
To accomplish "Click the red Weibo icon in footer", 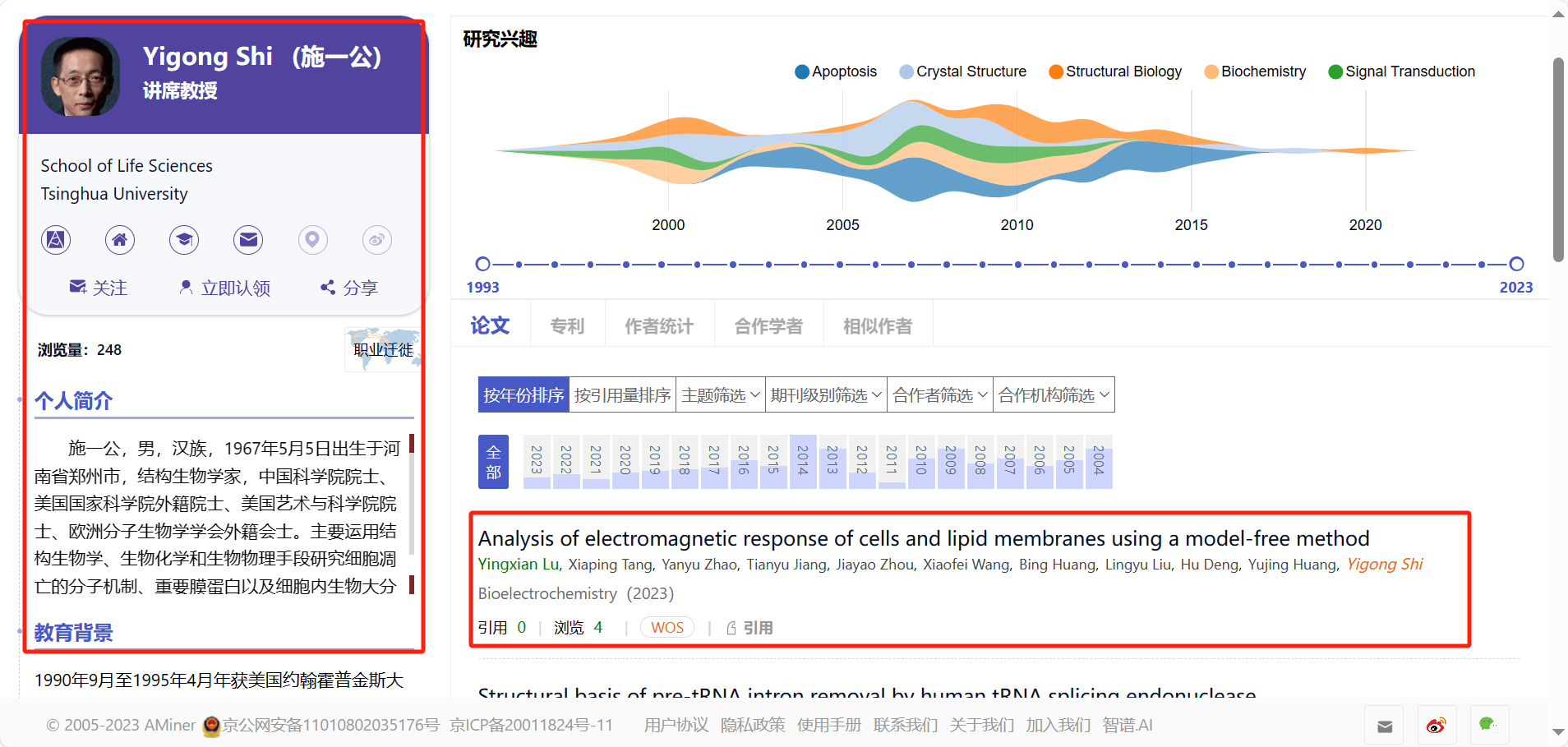I will (1437, 725).
